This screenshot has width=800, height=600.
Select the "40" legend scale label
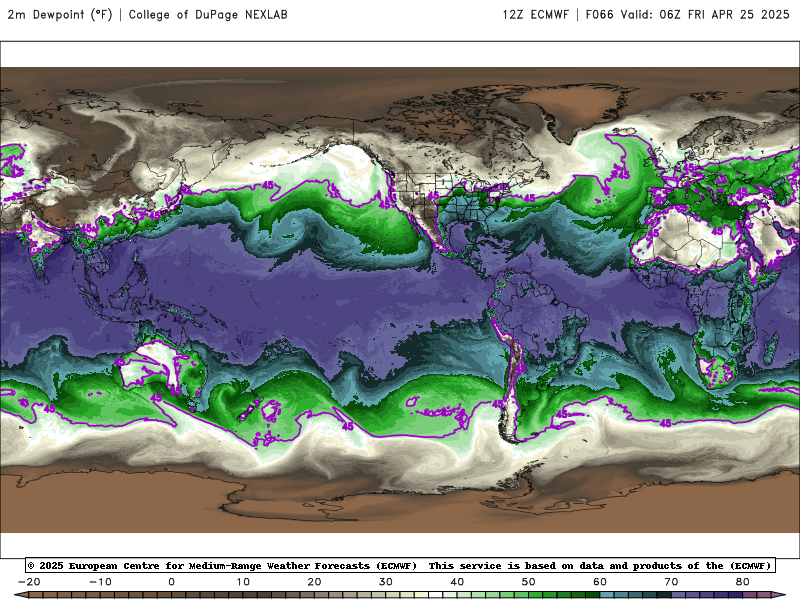coord(457,582)
